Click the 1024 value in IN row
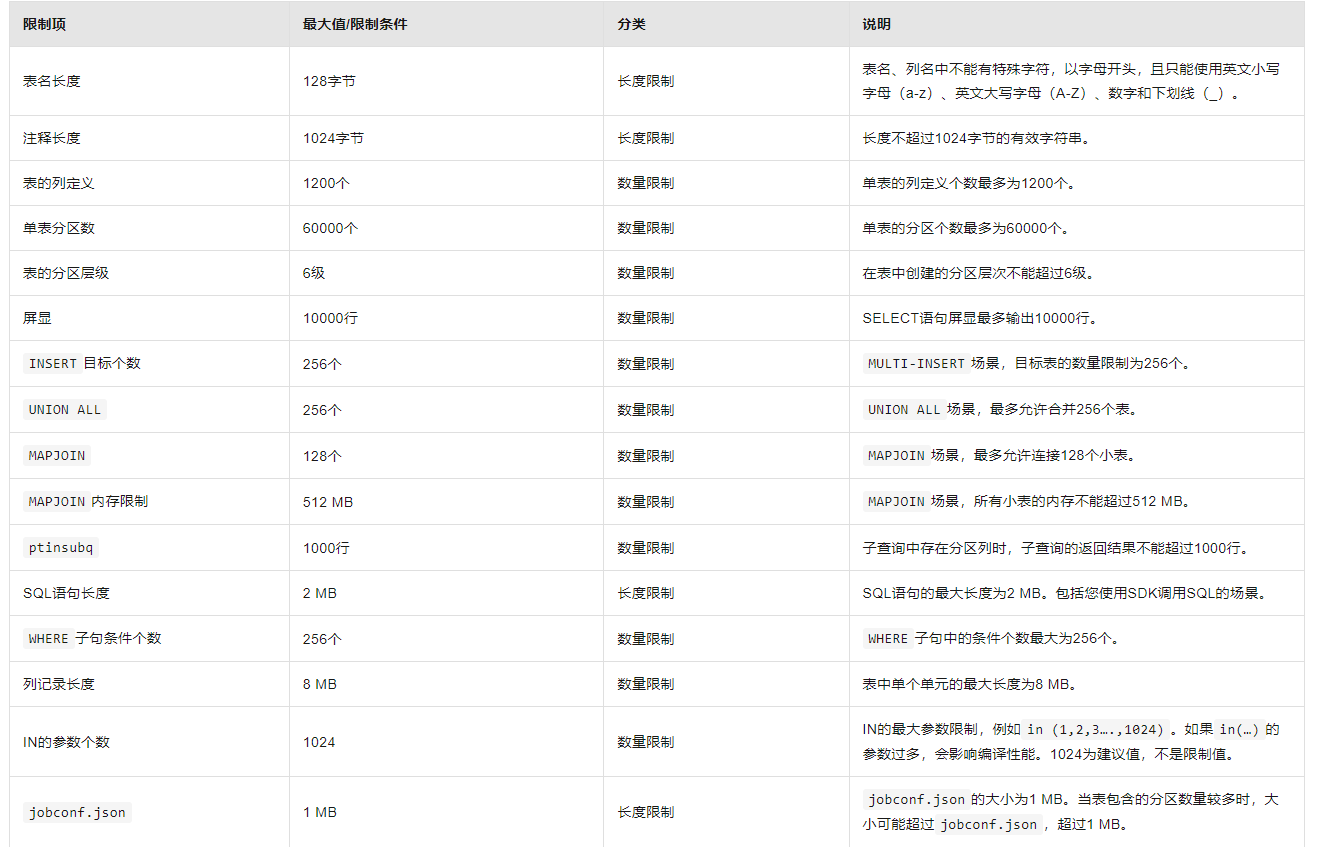Viewport: 1322px width, 847px height. tap(319, 742)
